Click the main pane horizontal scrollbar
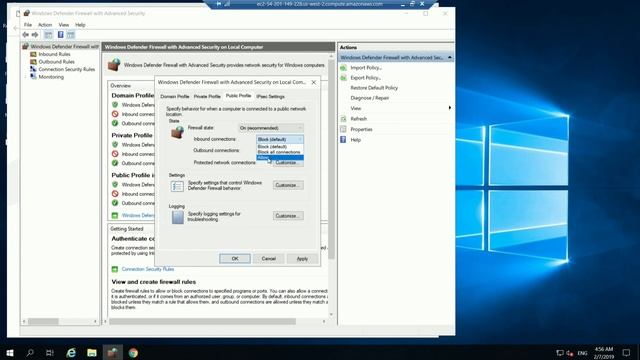640x360 pixels. point(202,322)
